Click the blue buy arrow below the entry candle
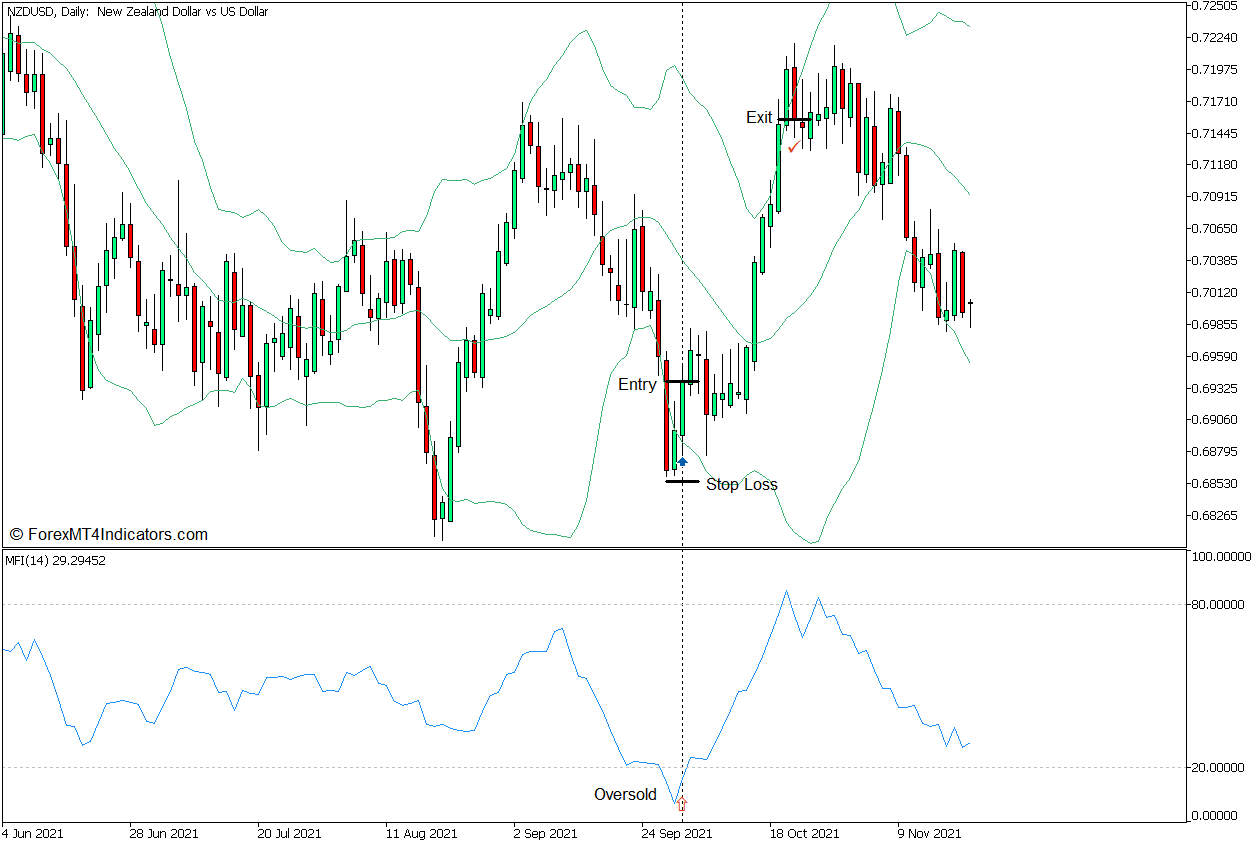The width and height of the screenshot is (1256, 846). (682, 462)
